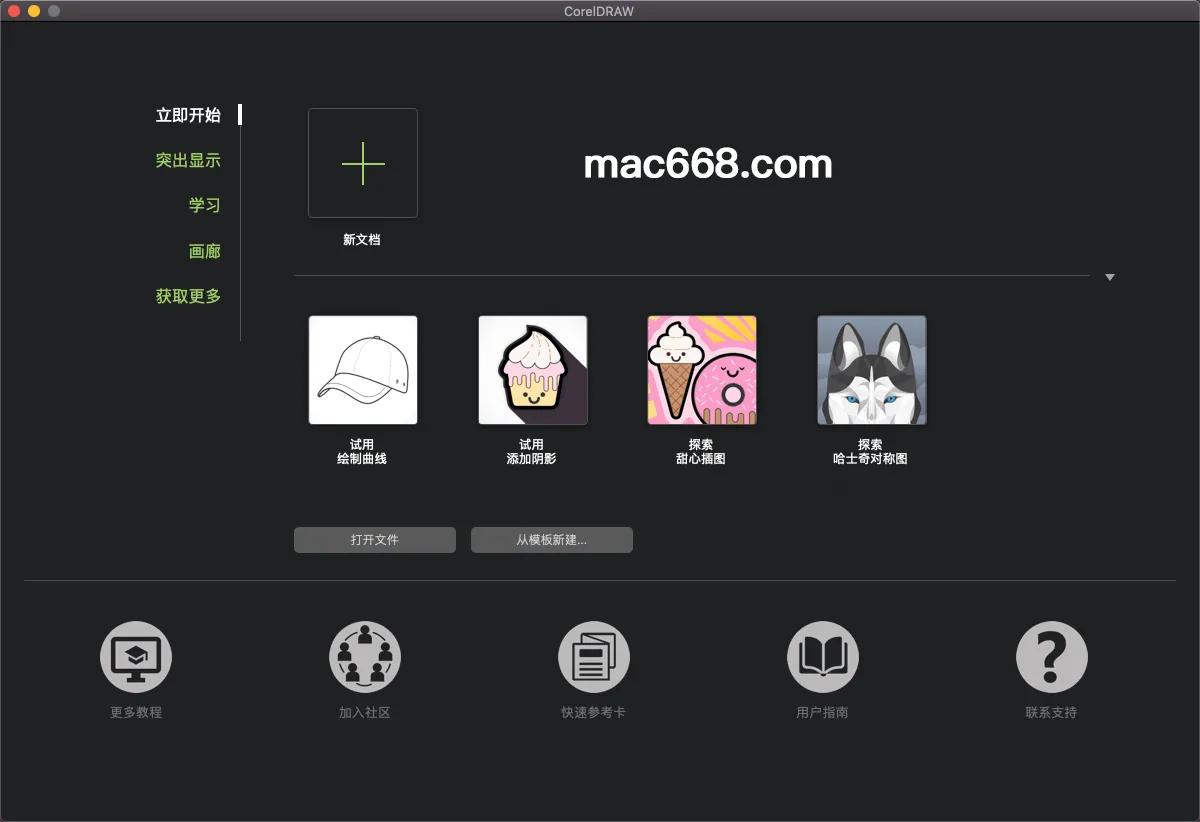Expand the recent files disclosure arrow
This screenshot has width=1200, height=822.
coord(1109,275)
